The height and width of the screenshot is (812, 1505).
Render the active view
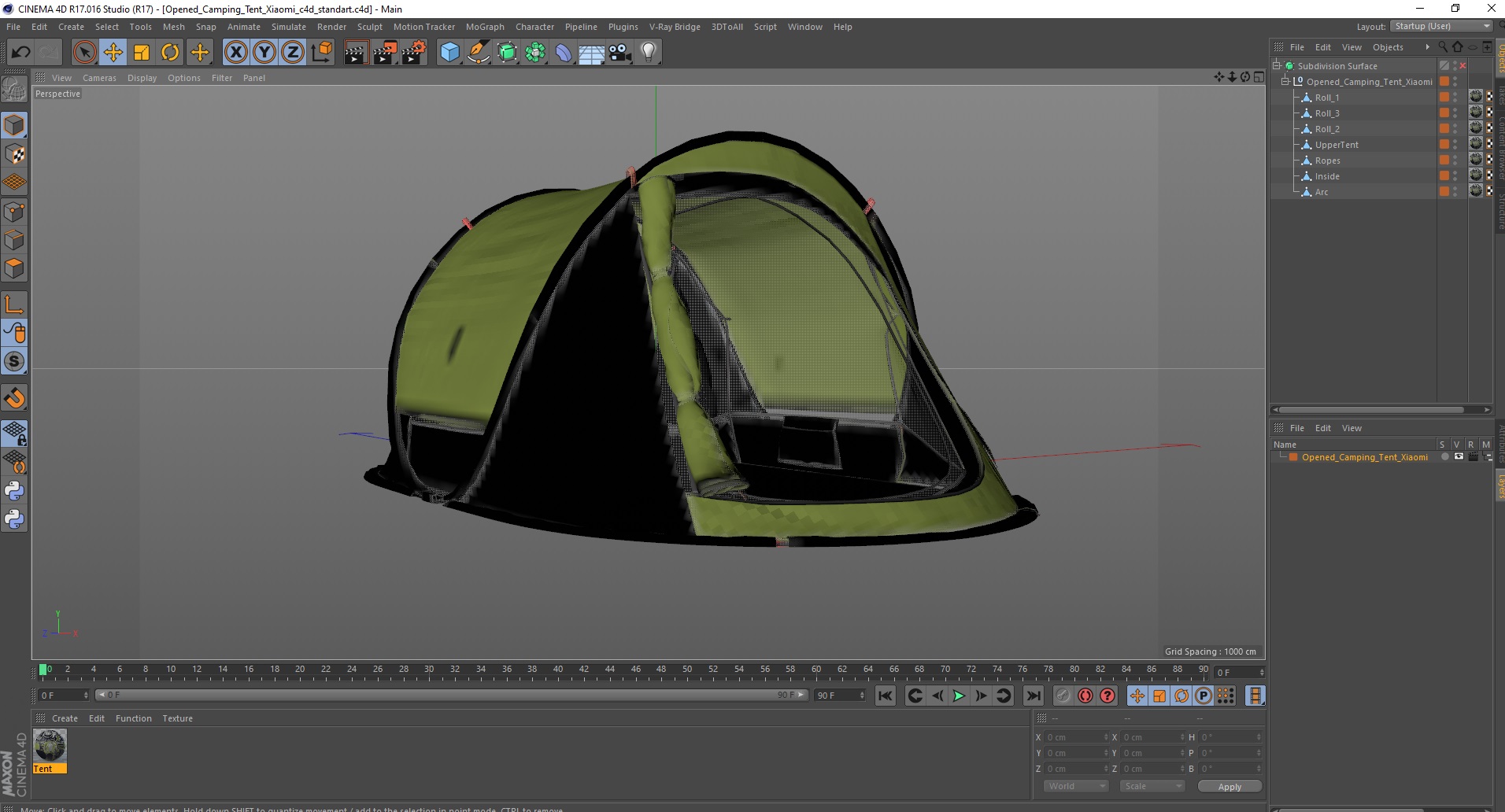[x=356, y=53]
